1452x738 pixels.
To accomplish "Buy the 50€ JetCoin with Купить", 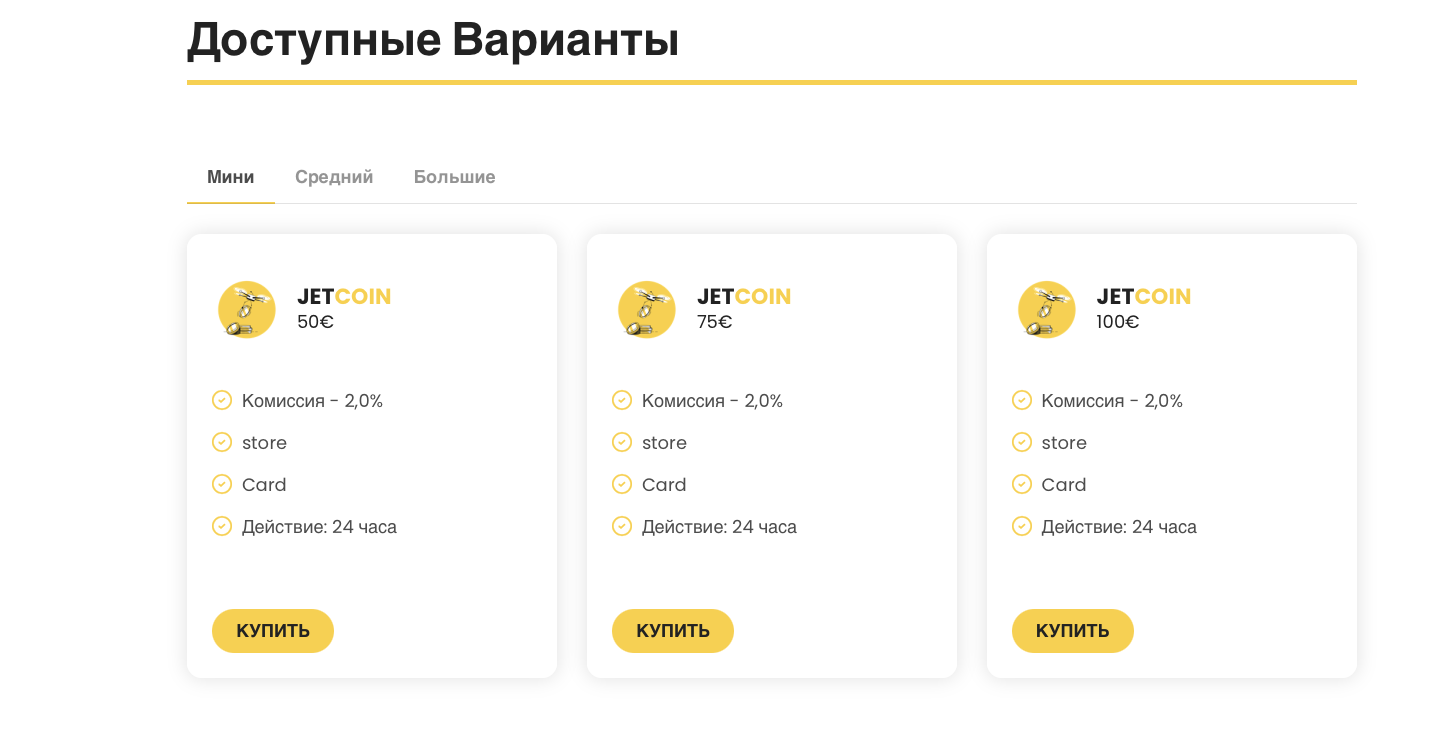I will pyautogui.click(x=273, y=631).
